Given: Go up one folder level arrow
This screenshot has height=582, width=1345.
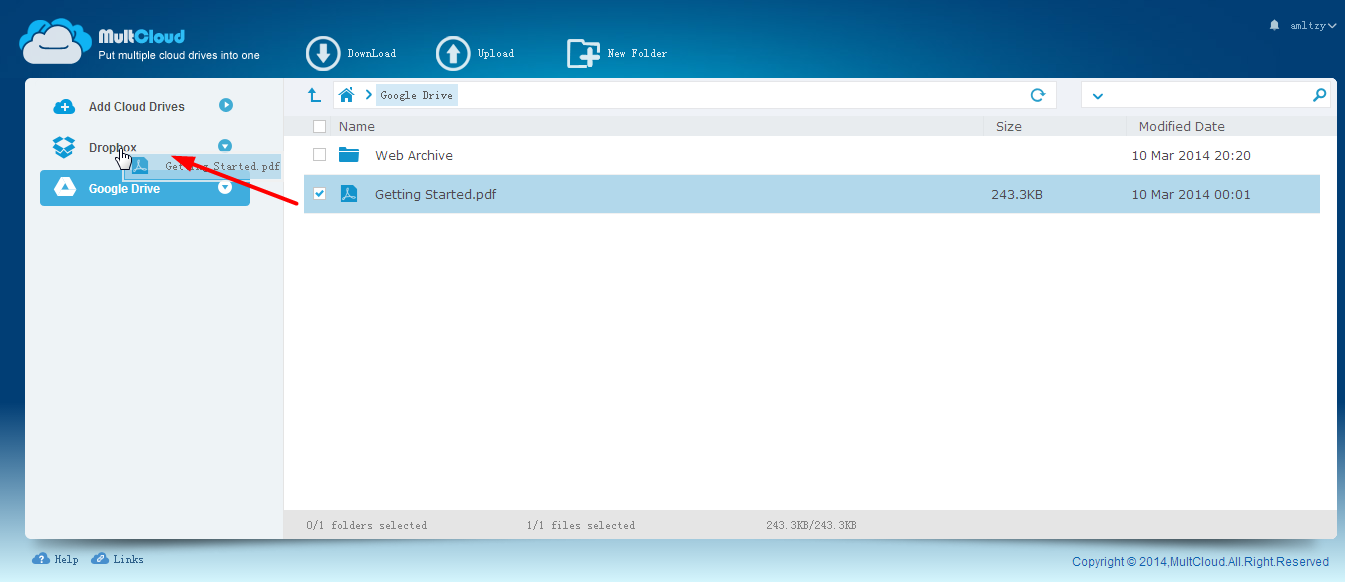Looking at the screenshot, I should tap(314, 95).
